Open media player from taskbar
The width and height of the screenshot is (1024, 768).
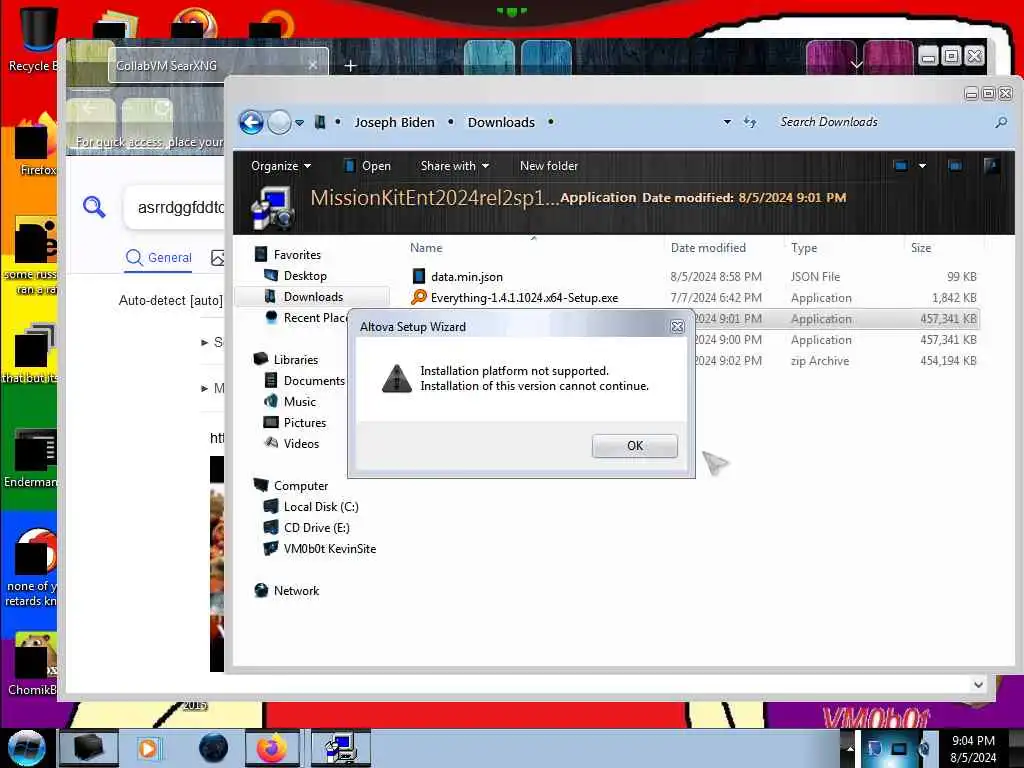click(x=148, y=748)
